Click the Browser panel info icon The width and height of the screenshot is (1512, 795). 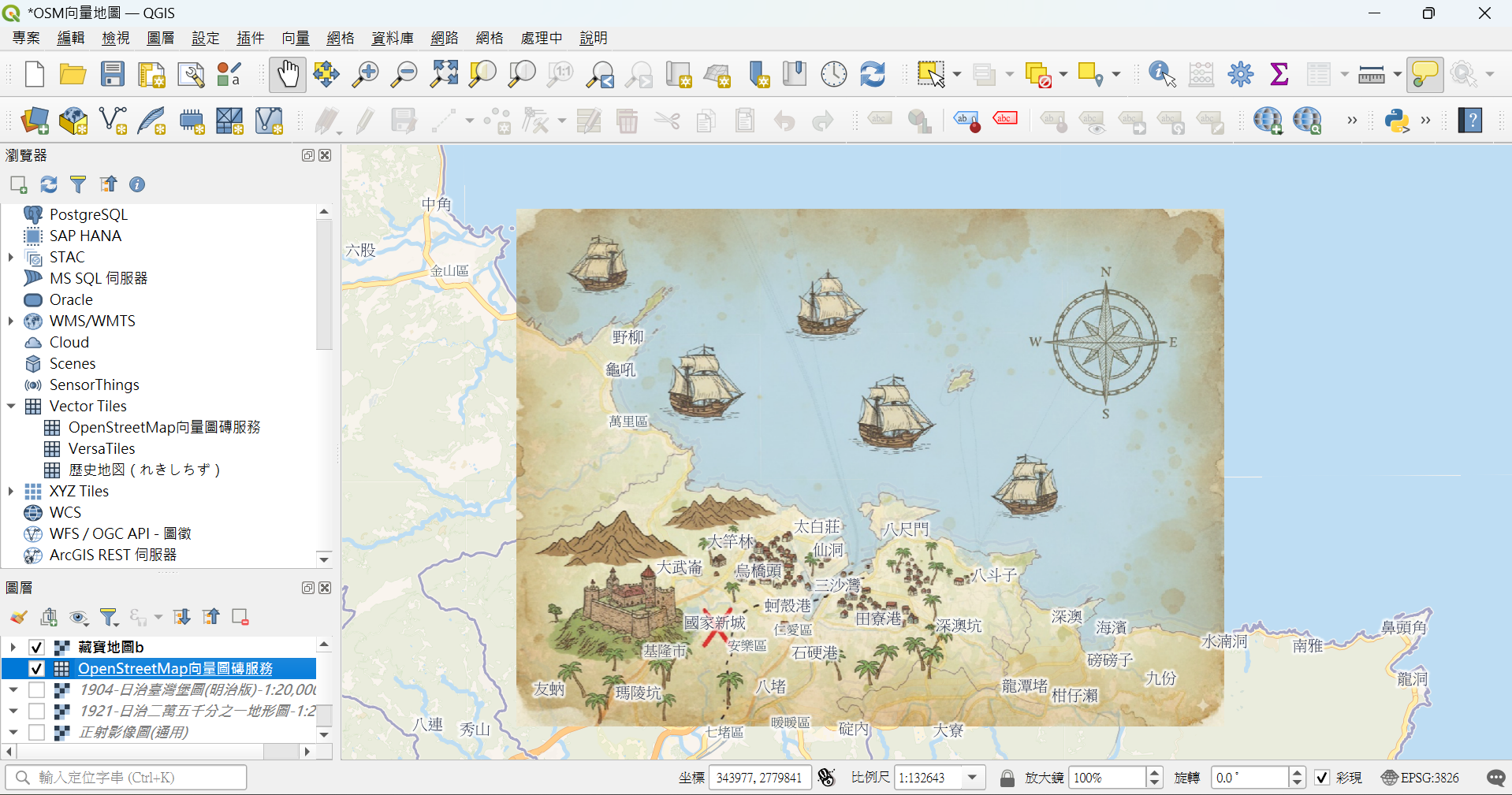[137, 184]
